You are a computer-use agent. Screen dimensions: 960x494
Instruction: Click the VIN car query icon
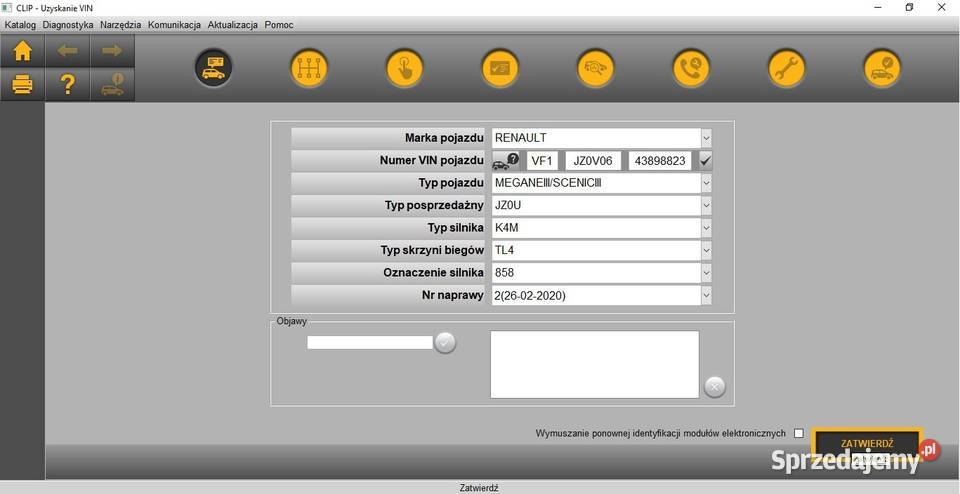coord(506,161)
